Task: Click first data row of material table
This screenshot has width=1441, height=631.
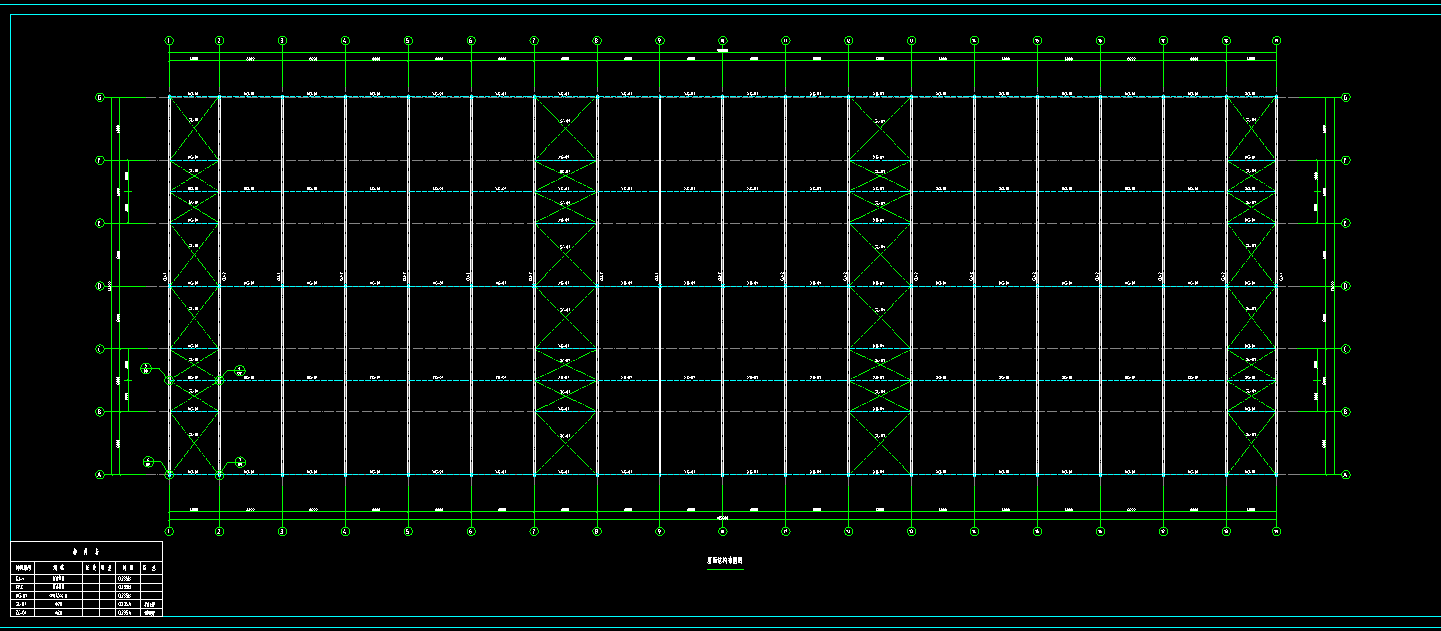Action: click(x=86, y=577)
